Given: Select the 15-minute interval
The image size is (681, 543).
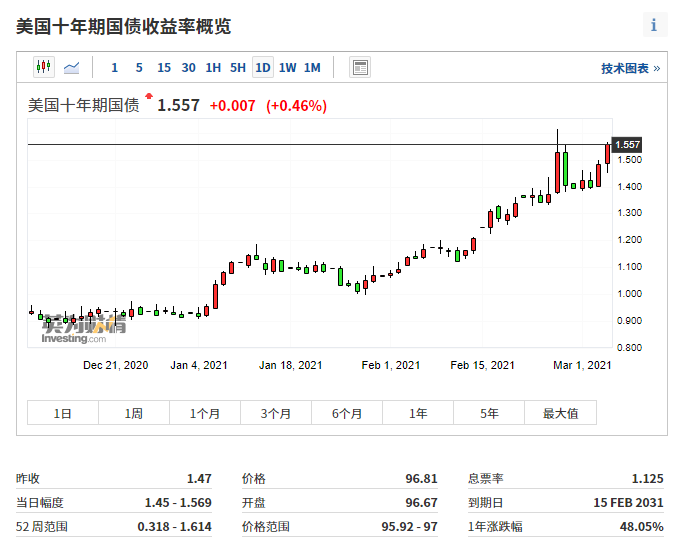Looking at the screenshot, I should coord(164,68).
